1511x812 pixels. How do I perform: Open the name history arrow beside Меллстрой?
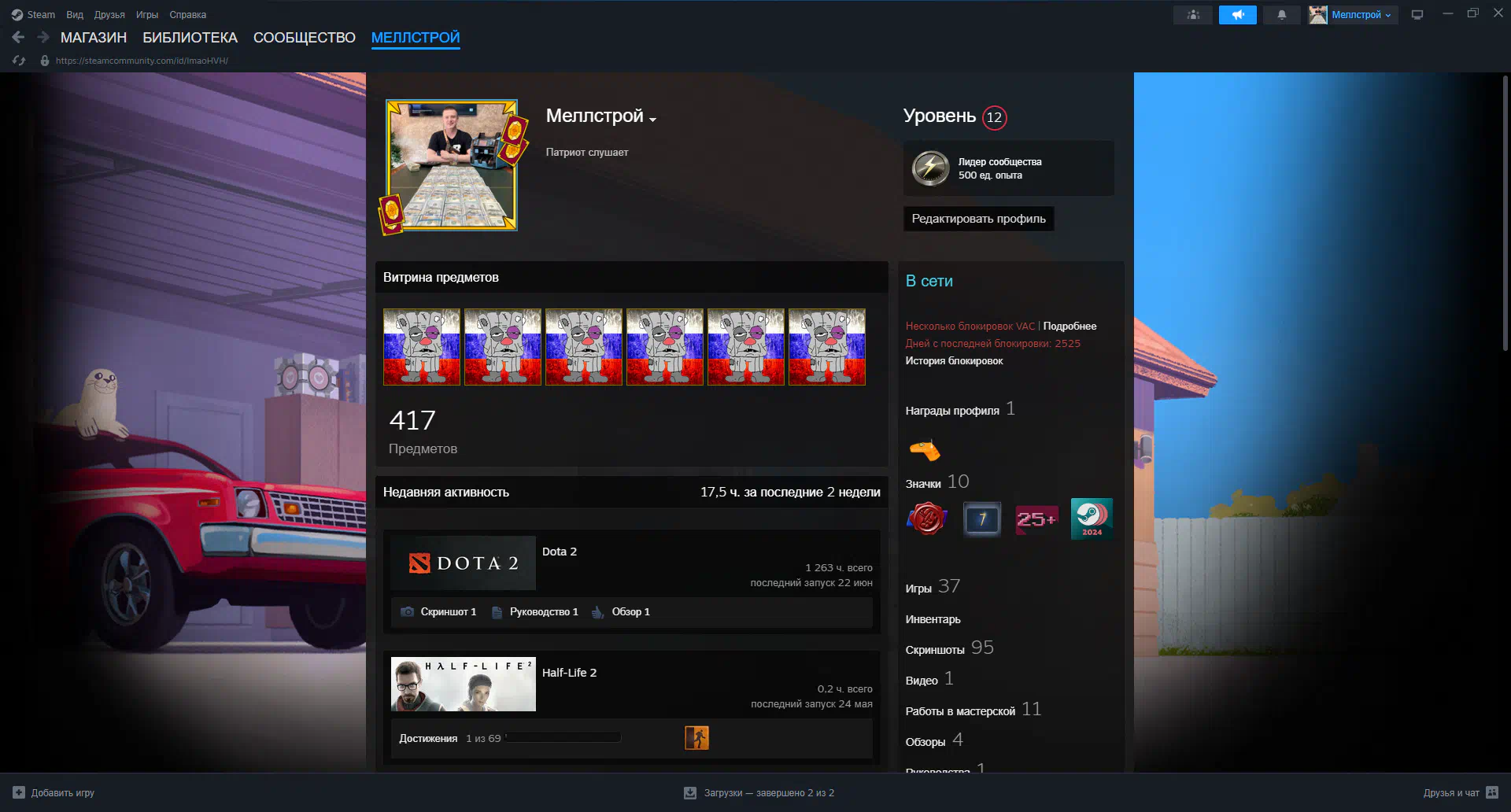point(652,120)
